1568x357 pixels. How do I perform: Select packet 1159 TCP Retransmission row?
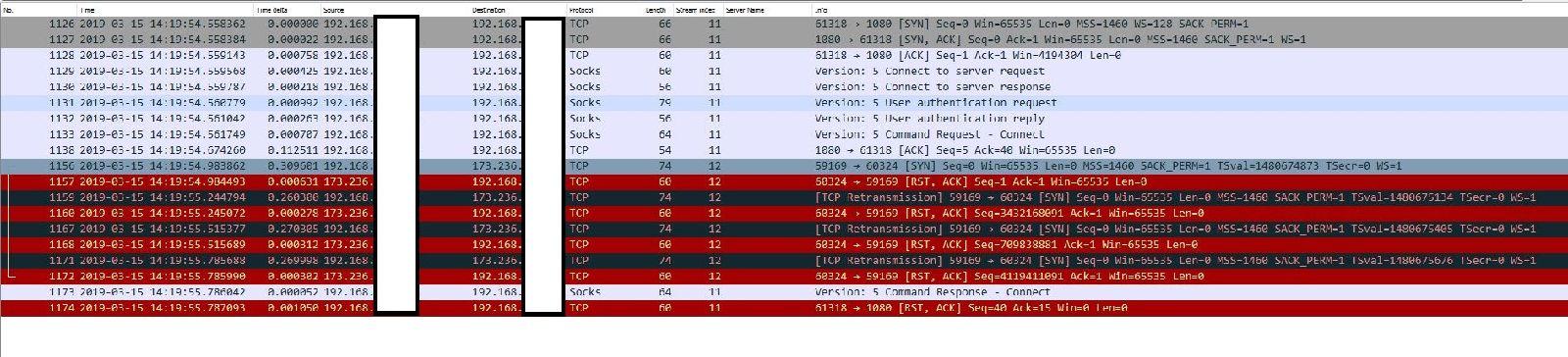[x=784, y=197]
